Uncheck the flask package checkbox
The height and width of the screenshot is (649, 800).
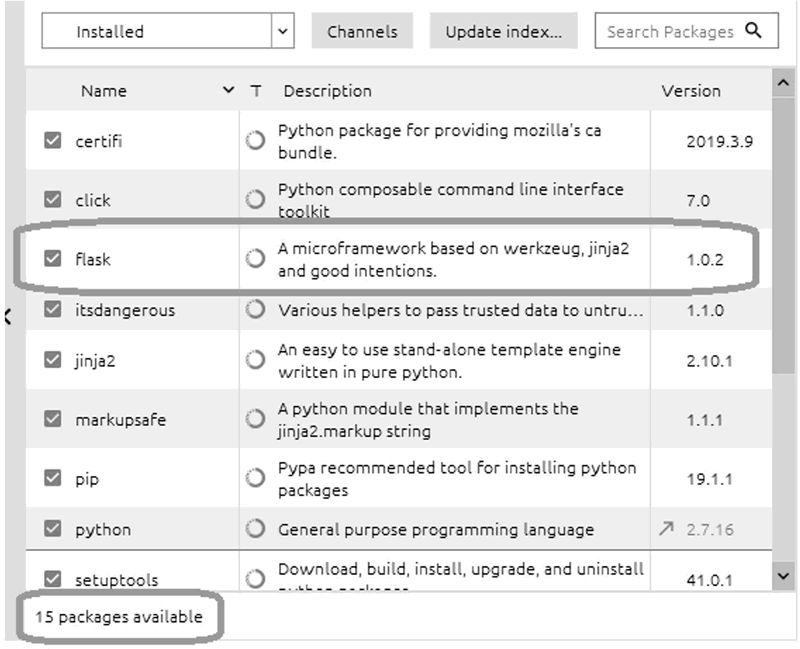click(53, 258)
